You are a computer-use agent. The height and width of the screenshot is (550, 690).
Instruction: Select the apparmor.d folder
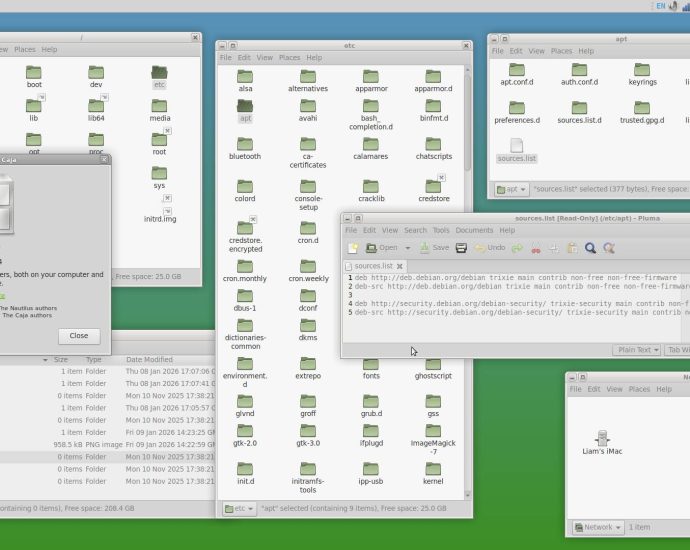pos(433,81)
